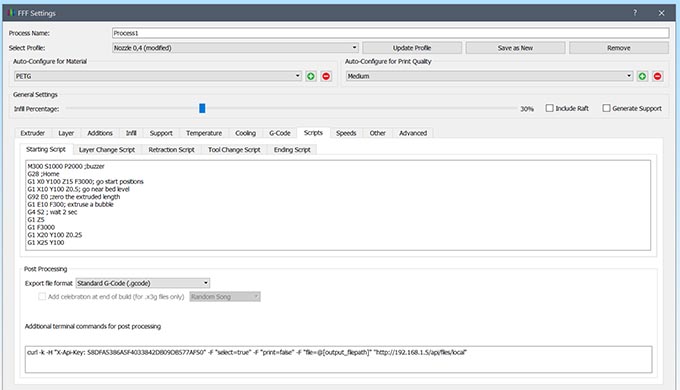
Task: Open the Ending Script sub-tab
Action: coord(292,150)
